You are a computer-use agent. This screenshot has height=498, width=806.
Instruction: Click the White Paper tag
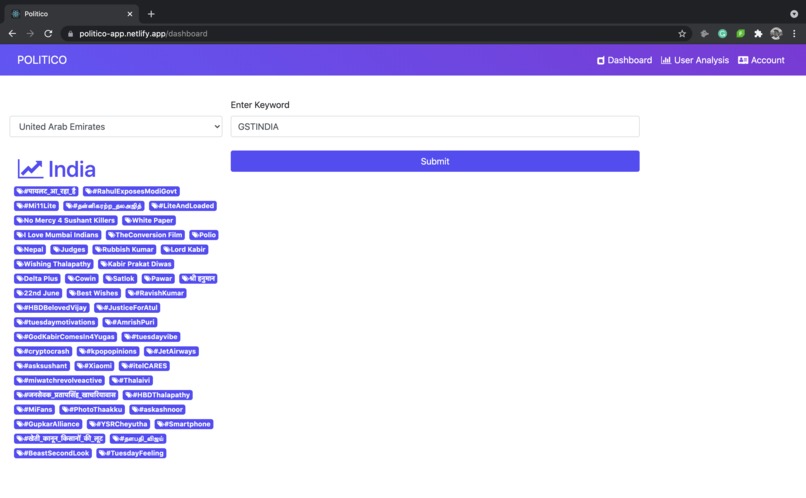pos(149,220)
